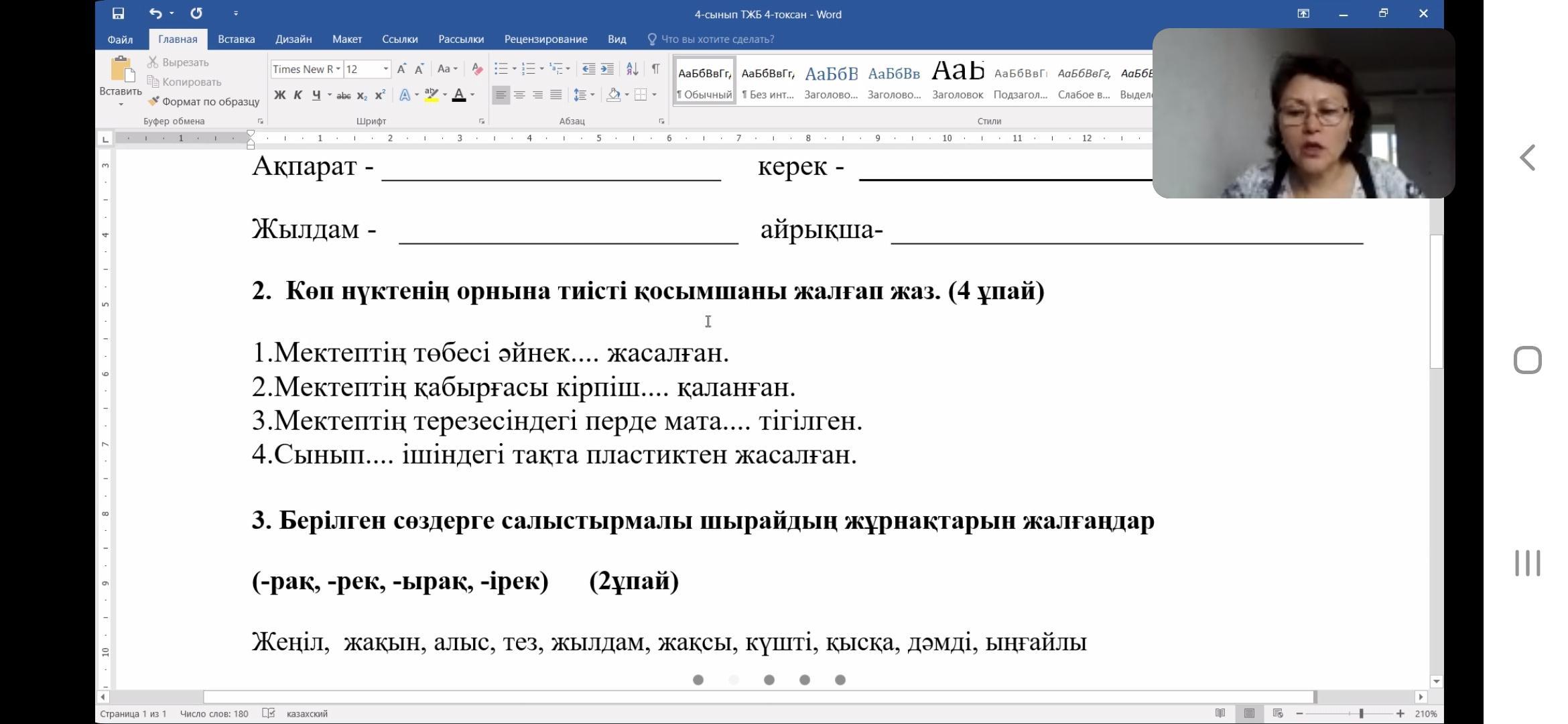This screenshot has height=724, width=1568.
Task: Expand the font size dropdown
Action: [386, 69]
